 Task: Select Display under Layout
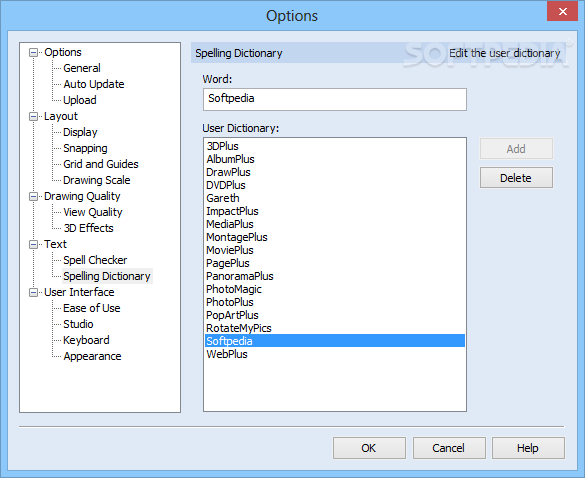point(80,132)
